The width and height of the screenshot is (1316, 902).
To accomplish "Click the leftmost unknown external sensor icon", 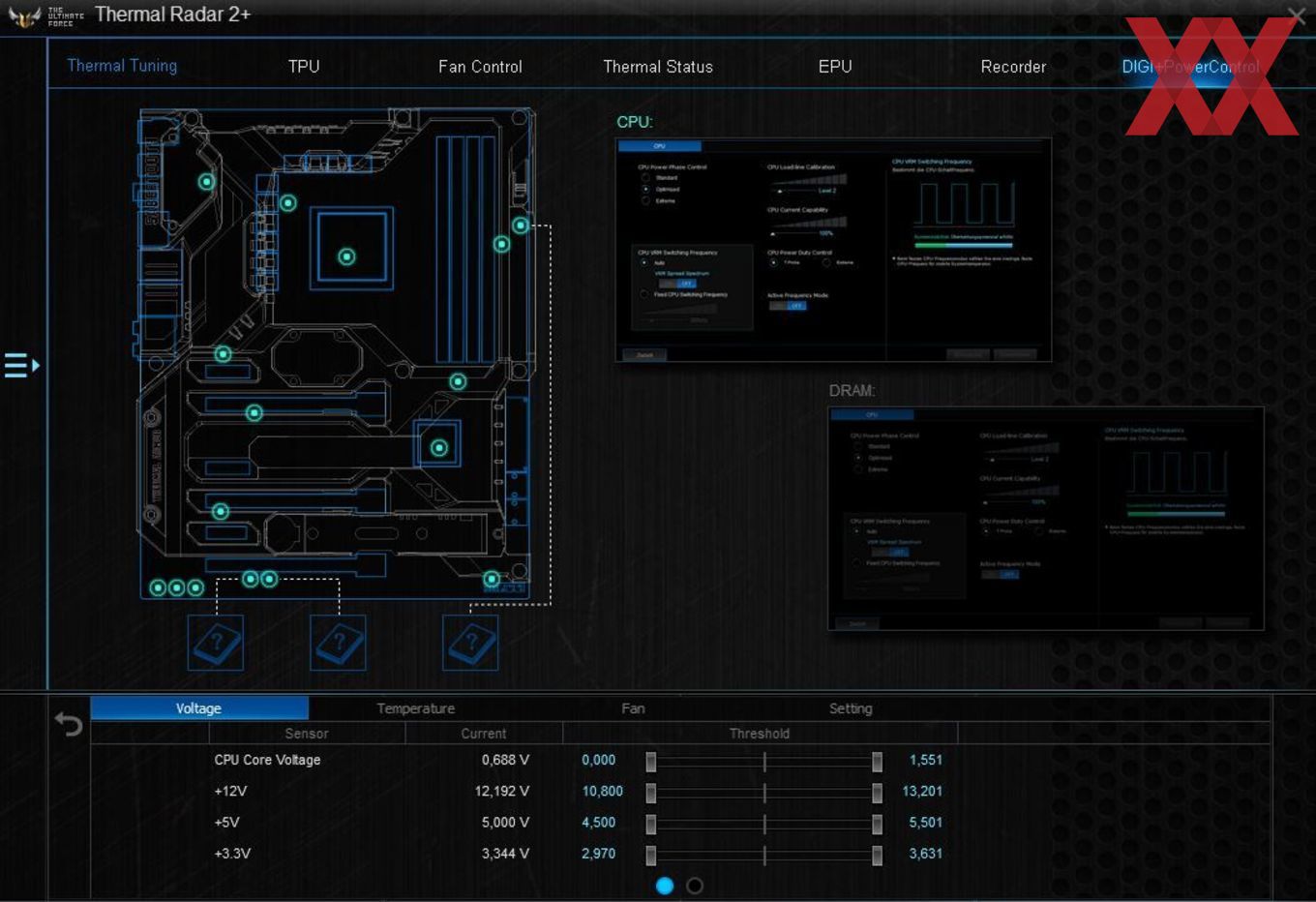I will [x=216, y=643].
